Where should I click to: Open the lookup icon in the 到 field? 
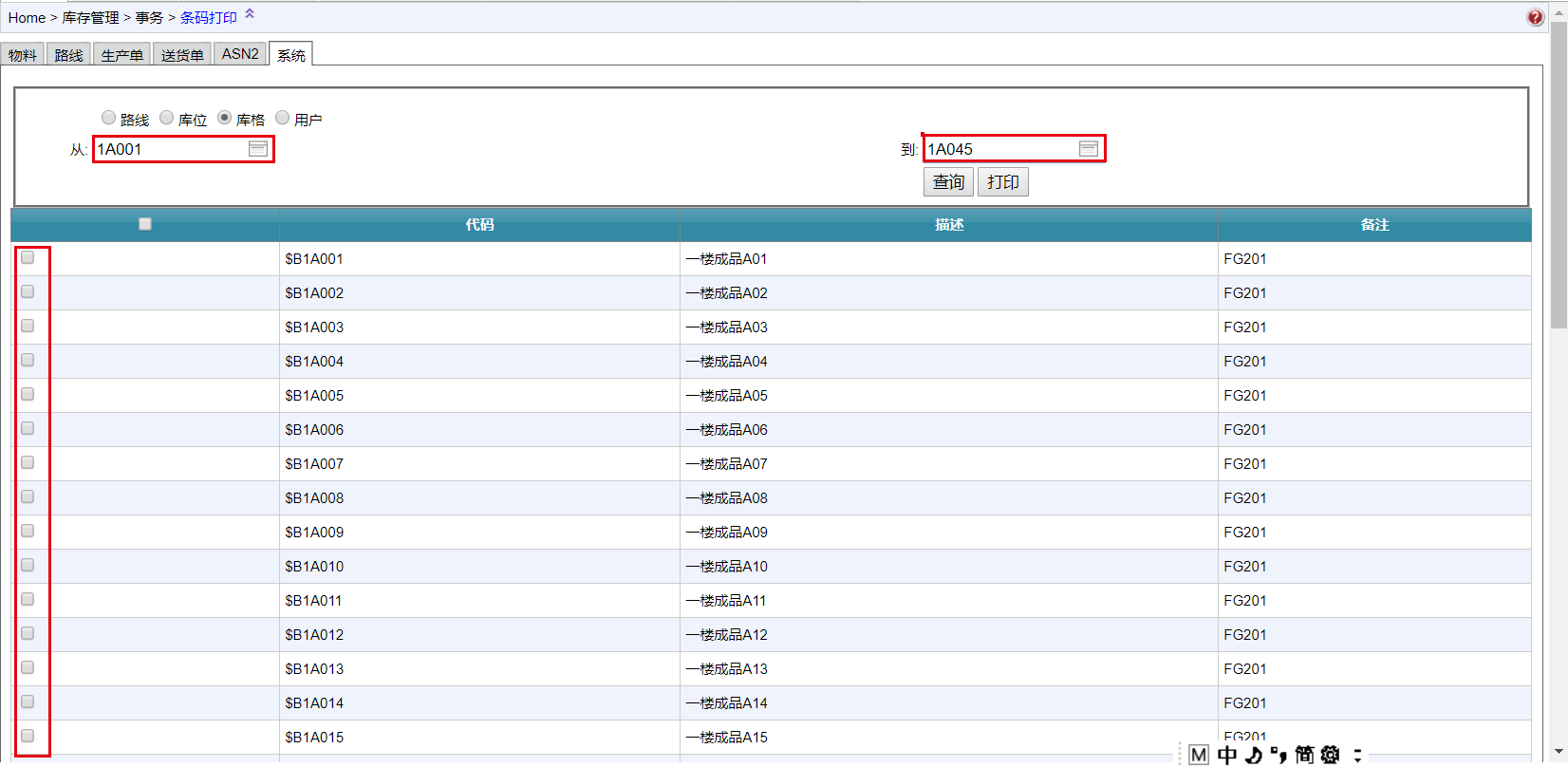1089,149
